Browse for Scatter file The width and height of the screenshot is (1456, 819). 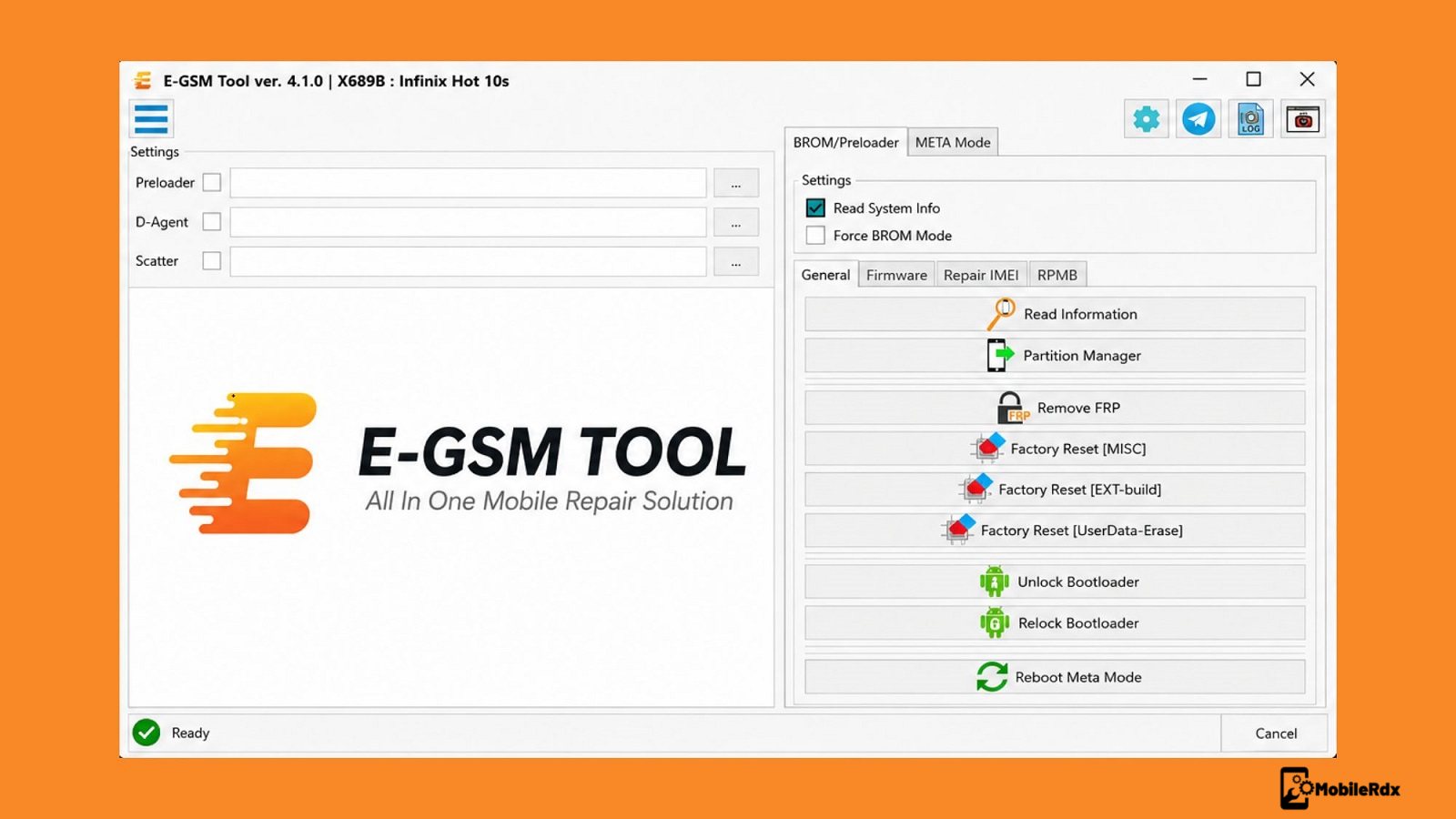(x=736, y=261)
